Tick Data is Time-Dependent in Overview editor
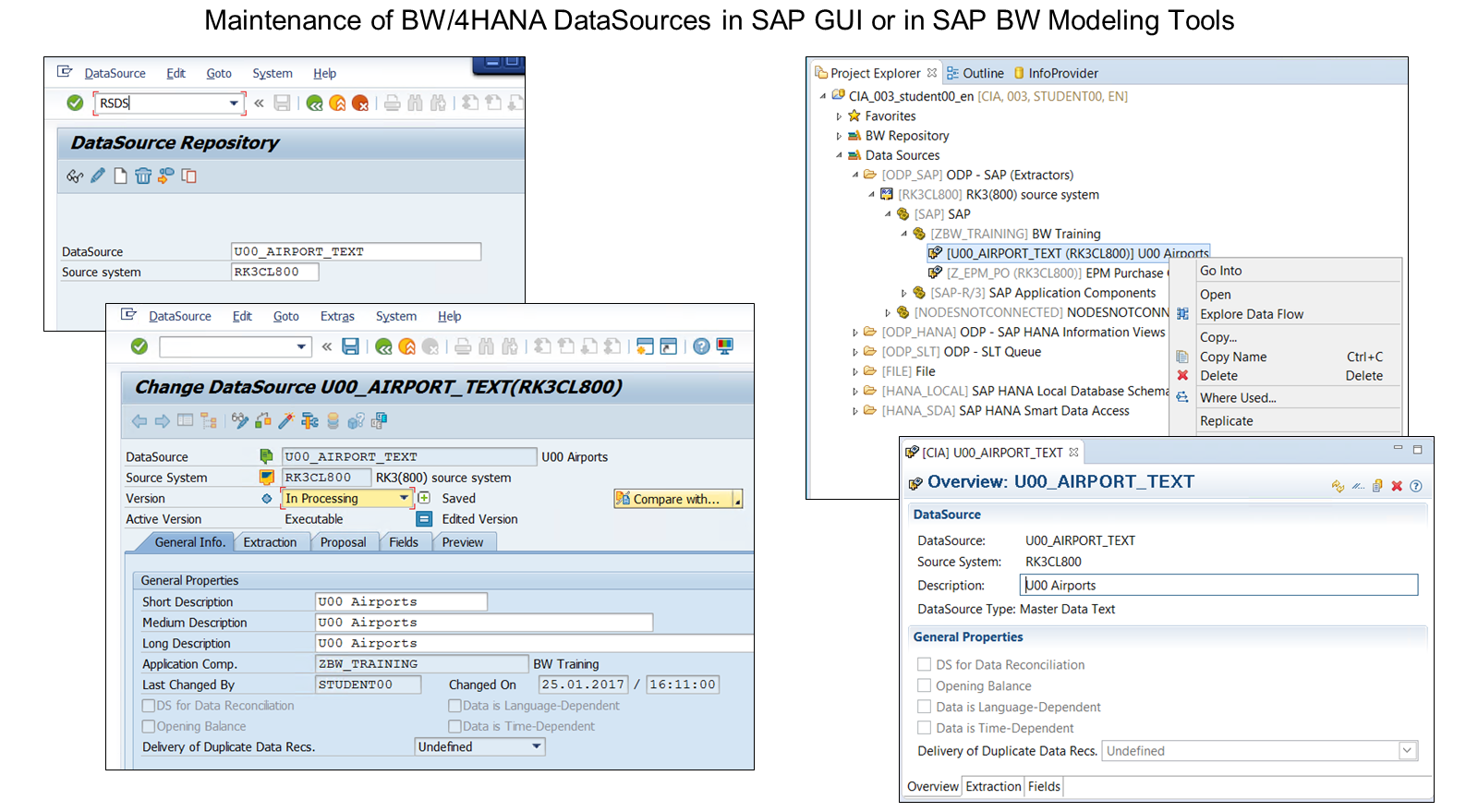This screenshot has width=1478, height=812. point(924,728)
